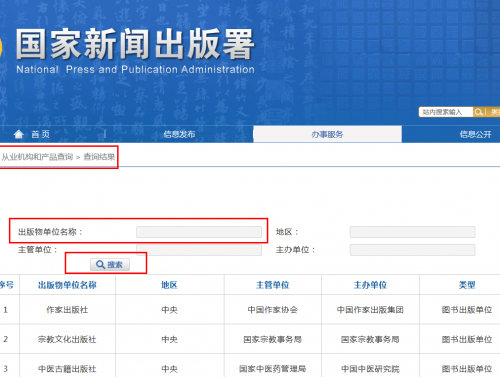The image size is (500, 377).
Task: Click the 主办单位 input field
Action: [413, 250]
